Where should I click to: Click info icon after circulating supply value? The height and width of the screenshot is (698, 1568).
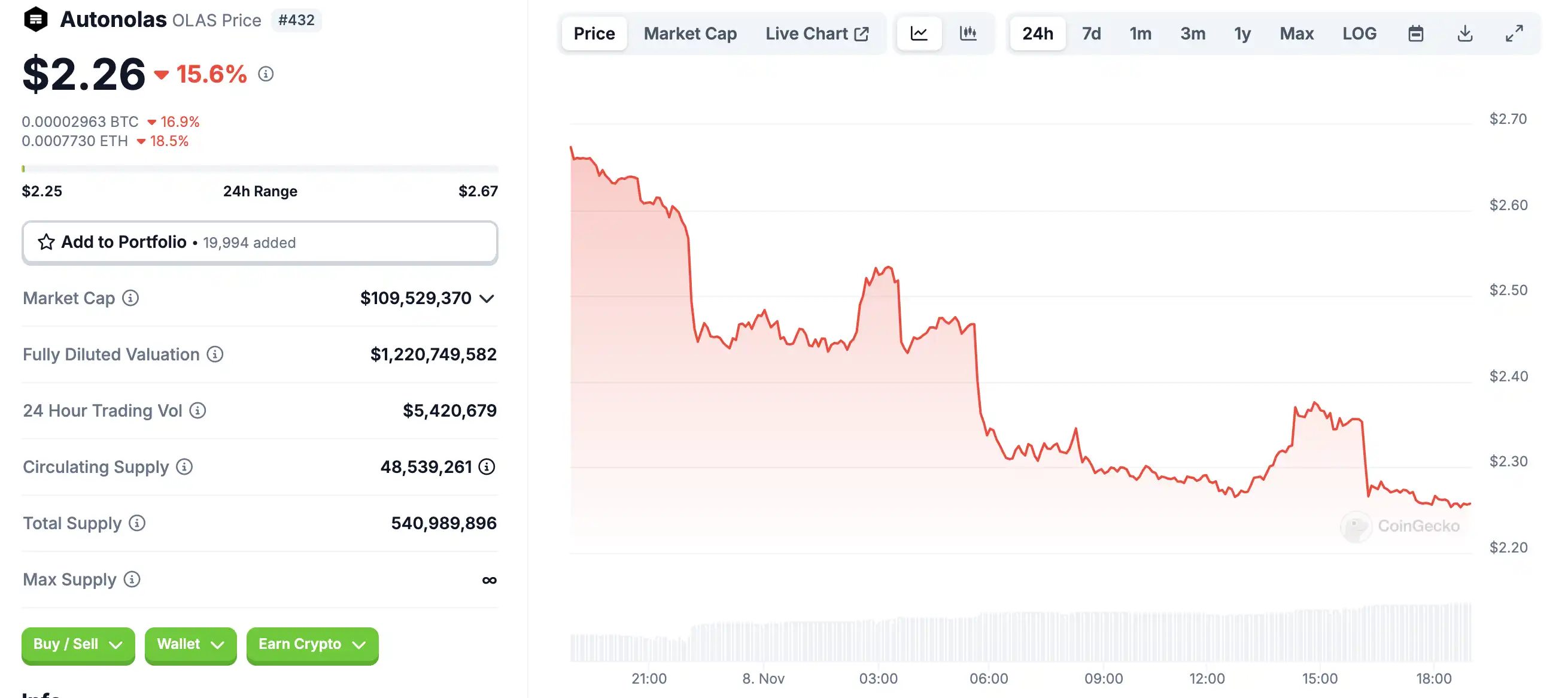coord(487,466)
